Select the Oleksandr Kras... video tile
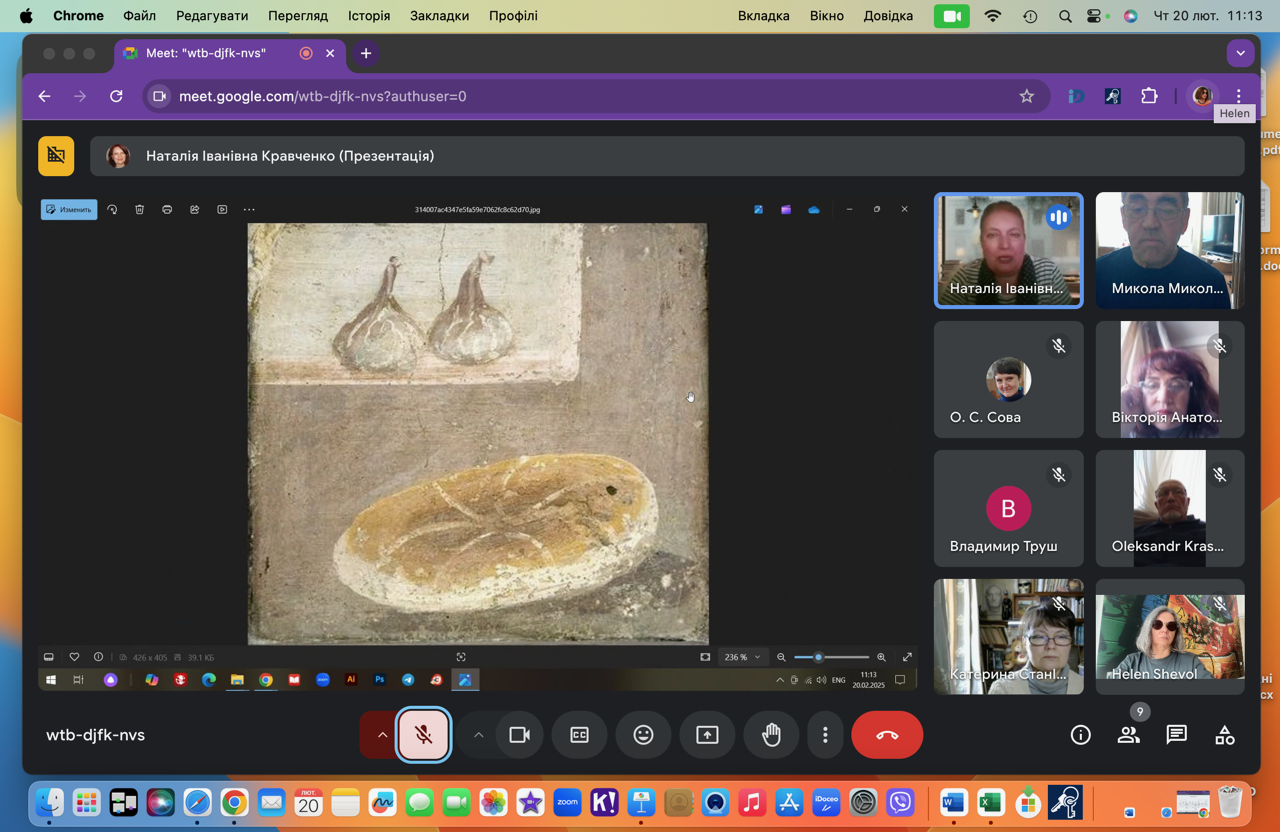The width and height of the screenshot is (1280, 832). pos(1170,508)
